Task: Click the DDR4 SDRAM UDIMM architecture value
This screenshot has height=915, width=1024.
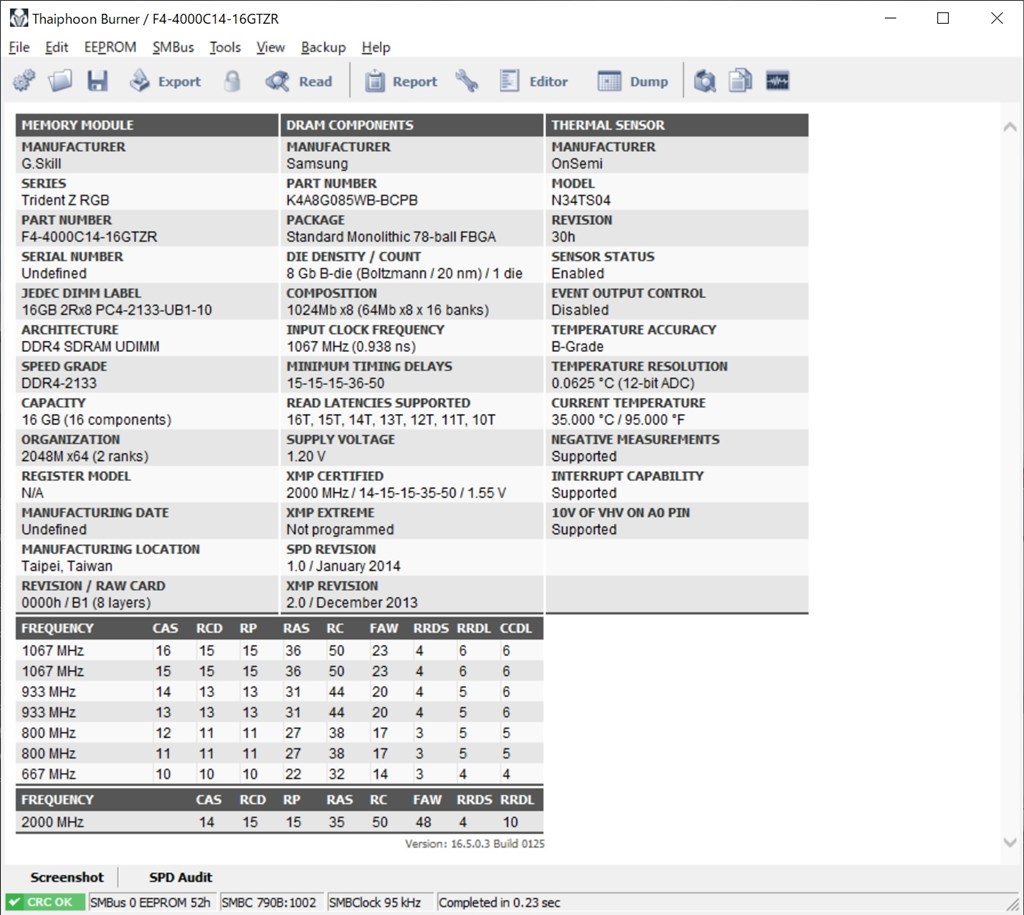Action: (x=90, y=346)
